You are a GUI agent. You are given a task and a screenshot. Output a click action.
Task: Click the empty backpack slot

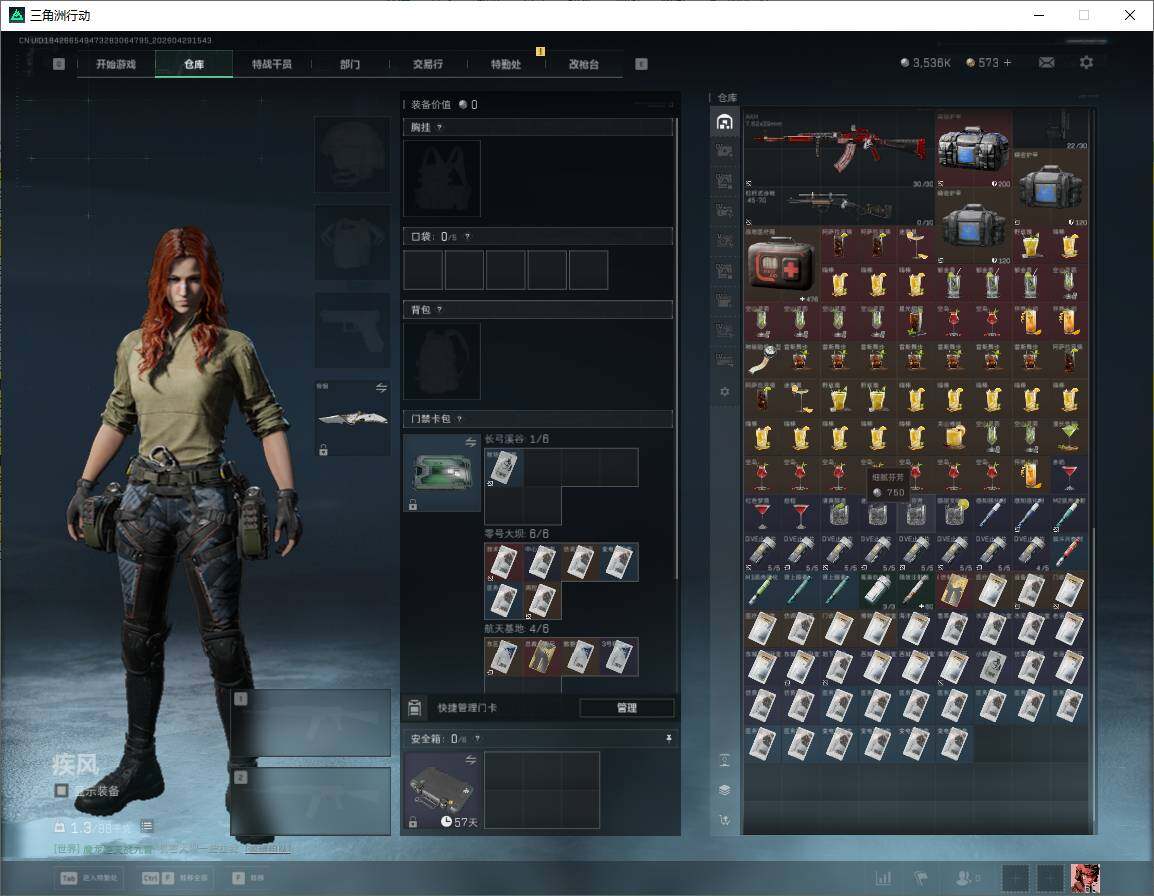(442, 361)
